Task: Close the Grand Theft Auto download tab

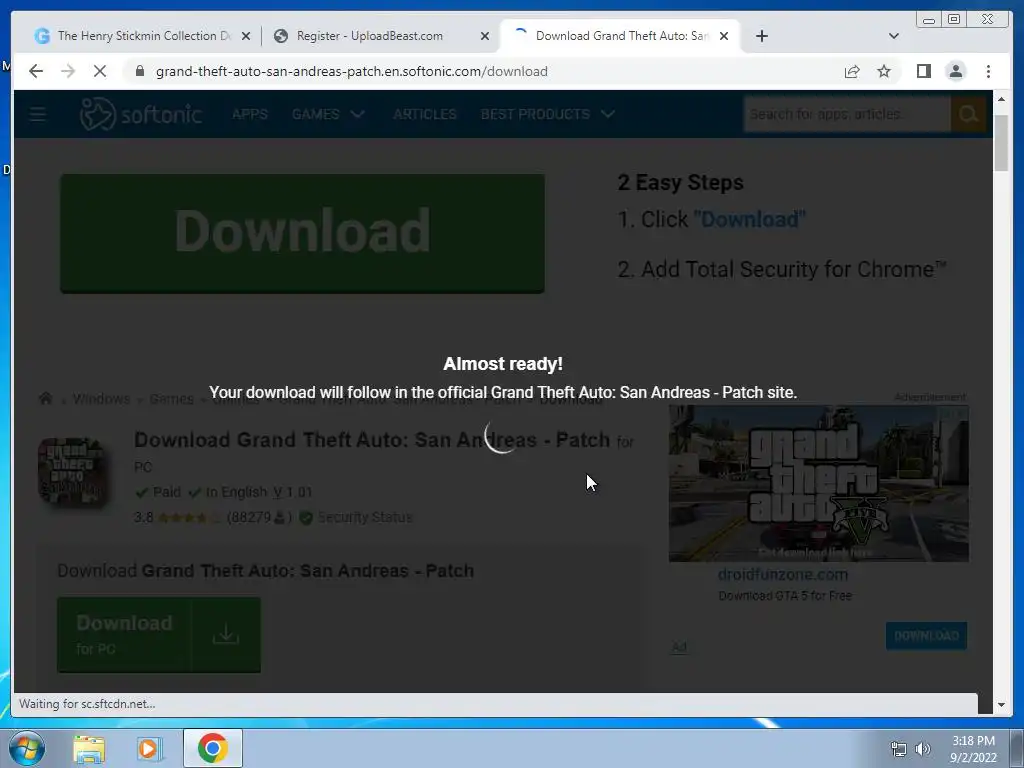Action: tap(724, 36)
